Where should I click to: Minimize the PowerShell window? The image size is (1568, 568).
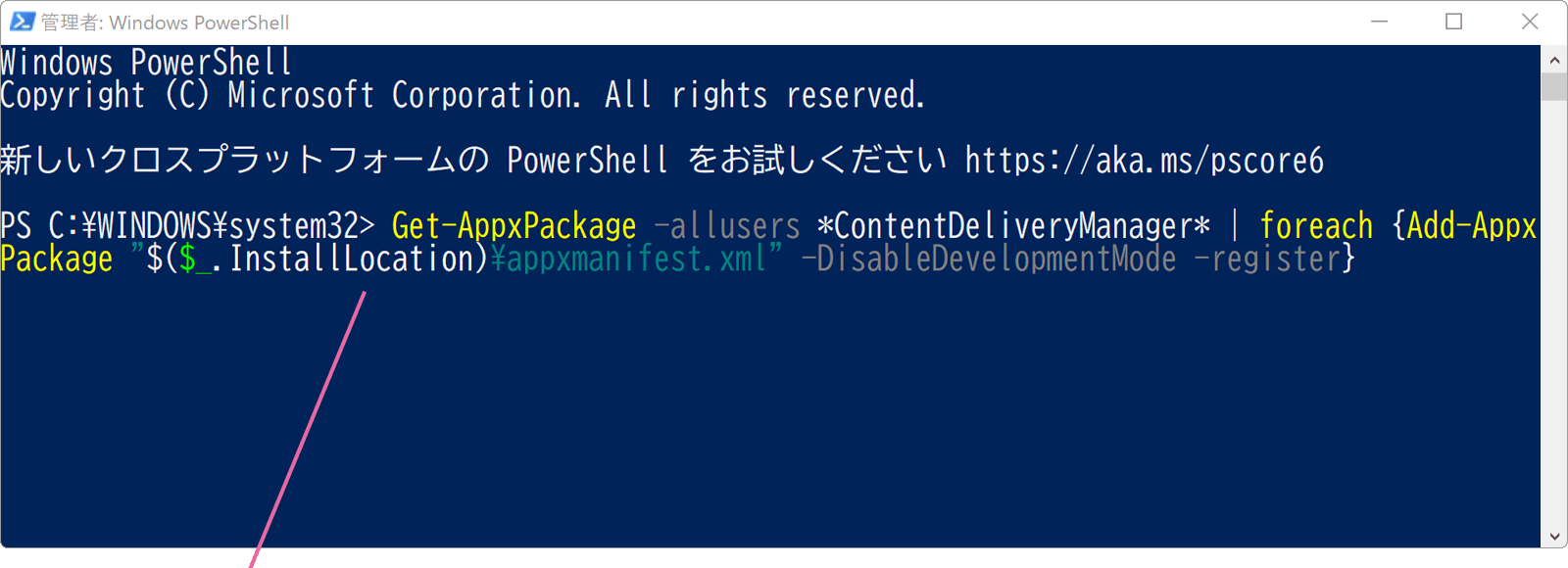1379,22
